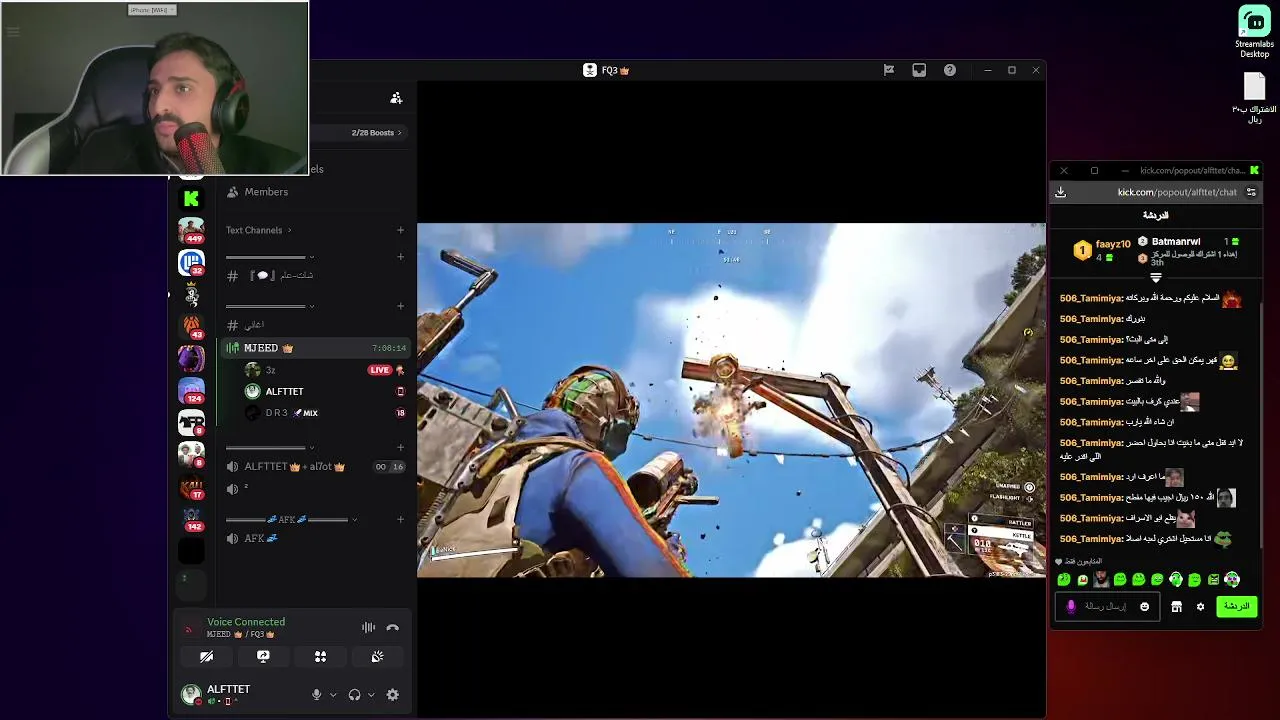Click the first green emote in Kick emote bar
Viewport: 1280px width, 720px height.
[1064, 580]
